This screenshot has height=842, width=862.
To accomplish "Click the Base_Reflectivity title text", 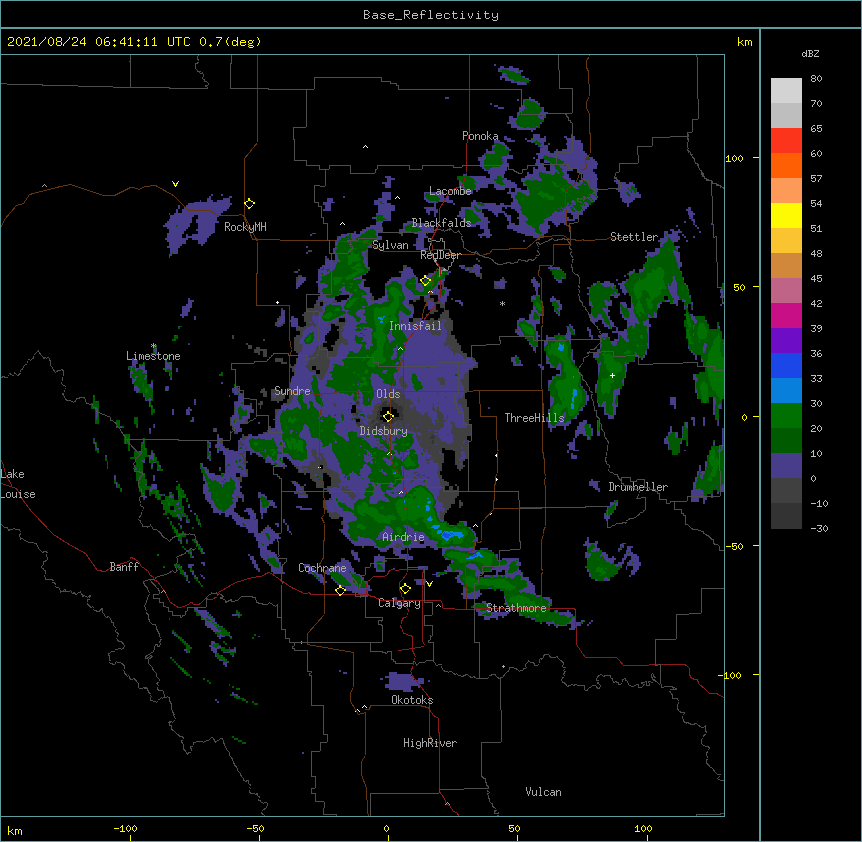I will point(431,15).
